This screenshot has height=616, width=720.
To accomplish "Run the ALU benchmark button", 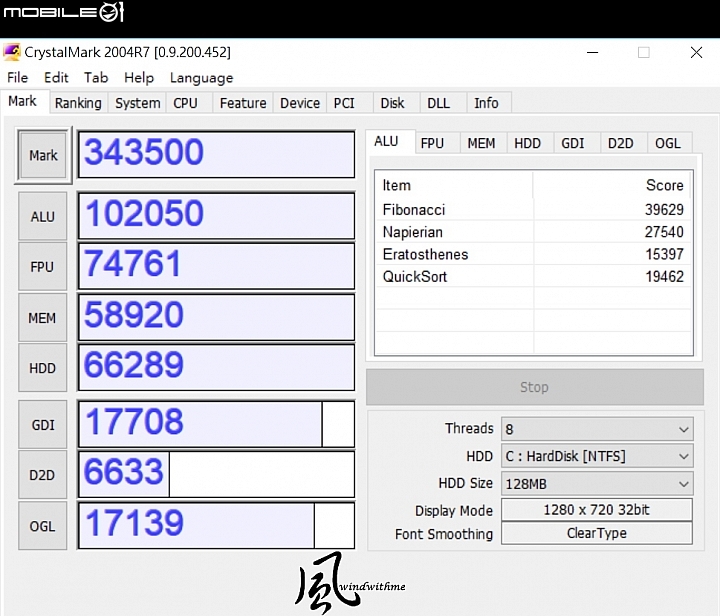I will (43, 216).
